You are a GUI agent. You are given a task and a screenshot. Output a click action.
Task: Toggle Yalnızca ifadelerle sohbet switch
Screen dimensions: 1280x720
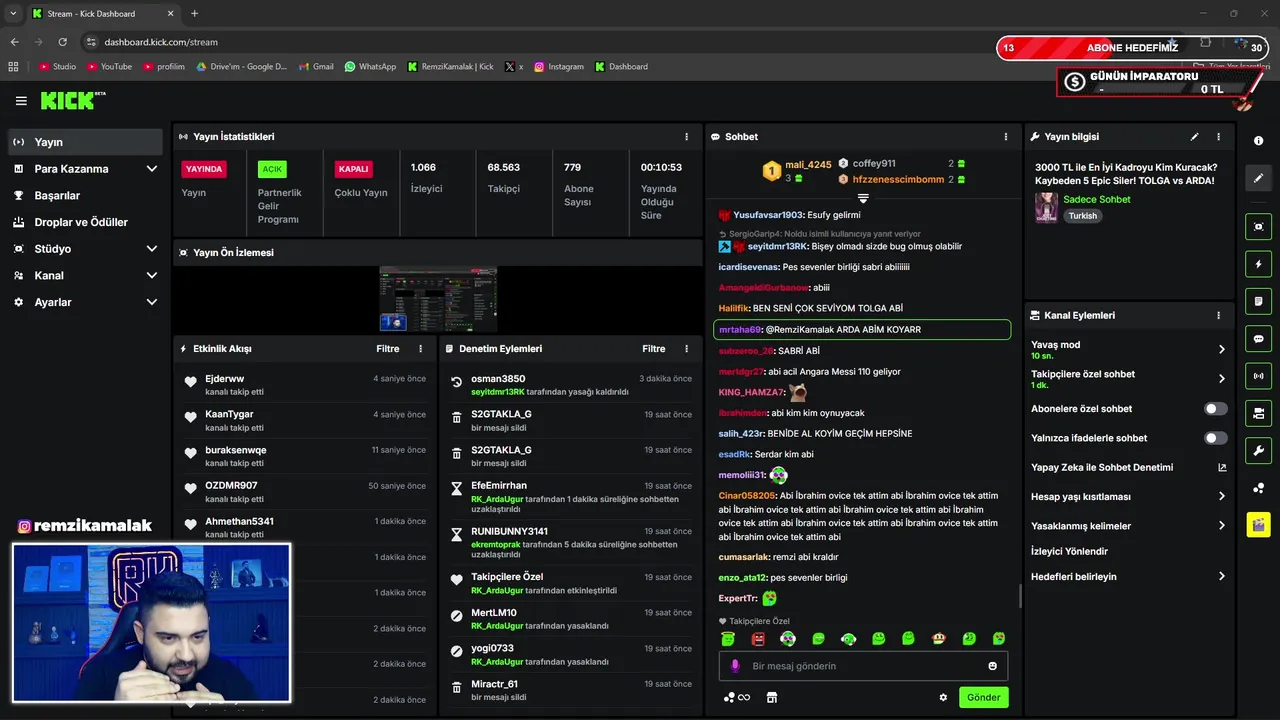tap(1216, 438)
